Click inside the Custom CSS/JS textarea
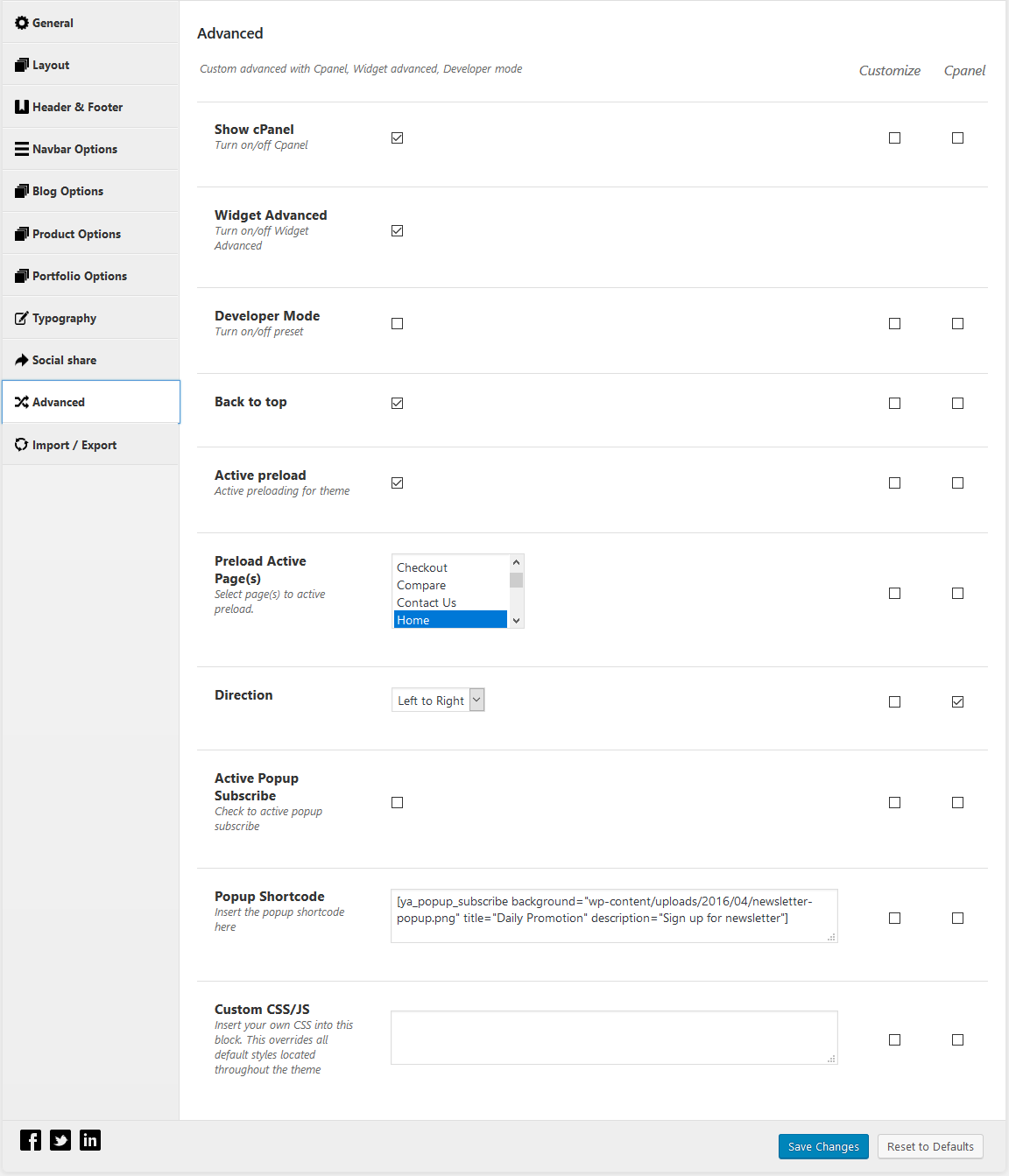 pyautogui.click(x=614, y=1038)
